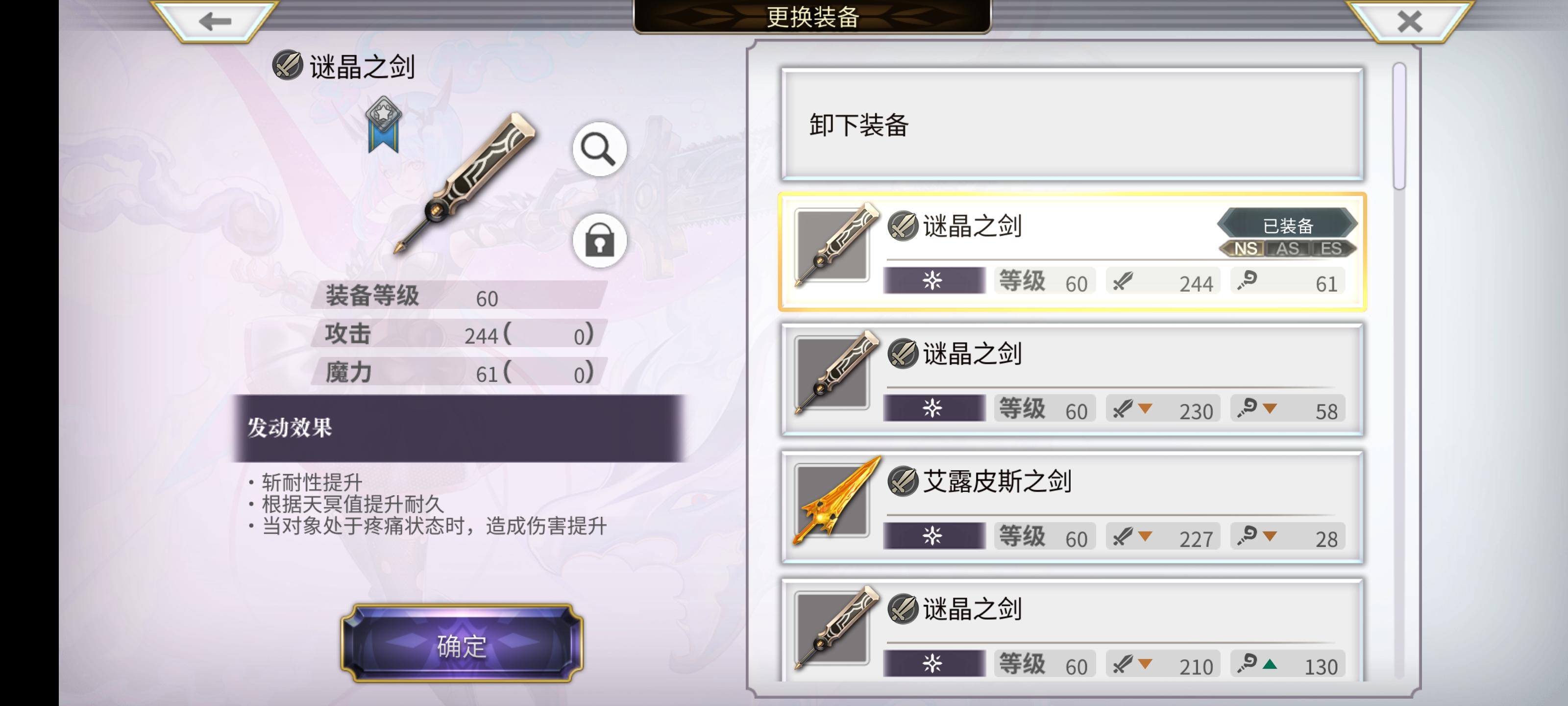1568x706 pixels.
Task: Switch to the AS style tab
Action: click(x=1287, y=249)
